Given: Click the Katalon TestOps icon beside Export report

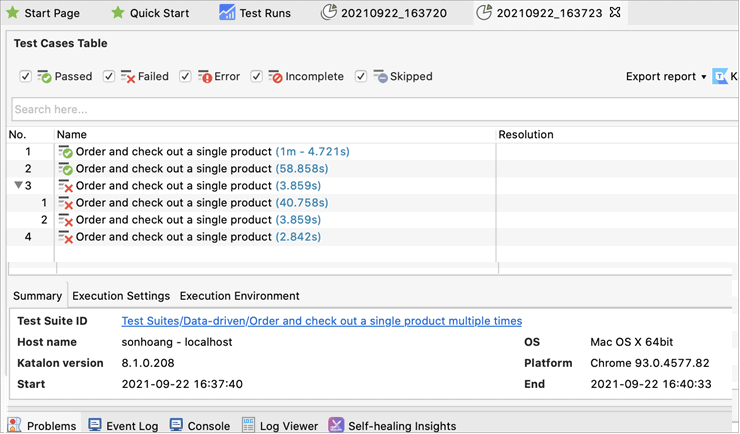Looking at the screenshot, I should (720, 76).
